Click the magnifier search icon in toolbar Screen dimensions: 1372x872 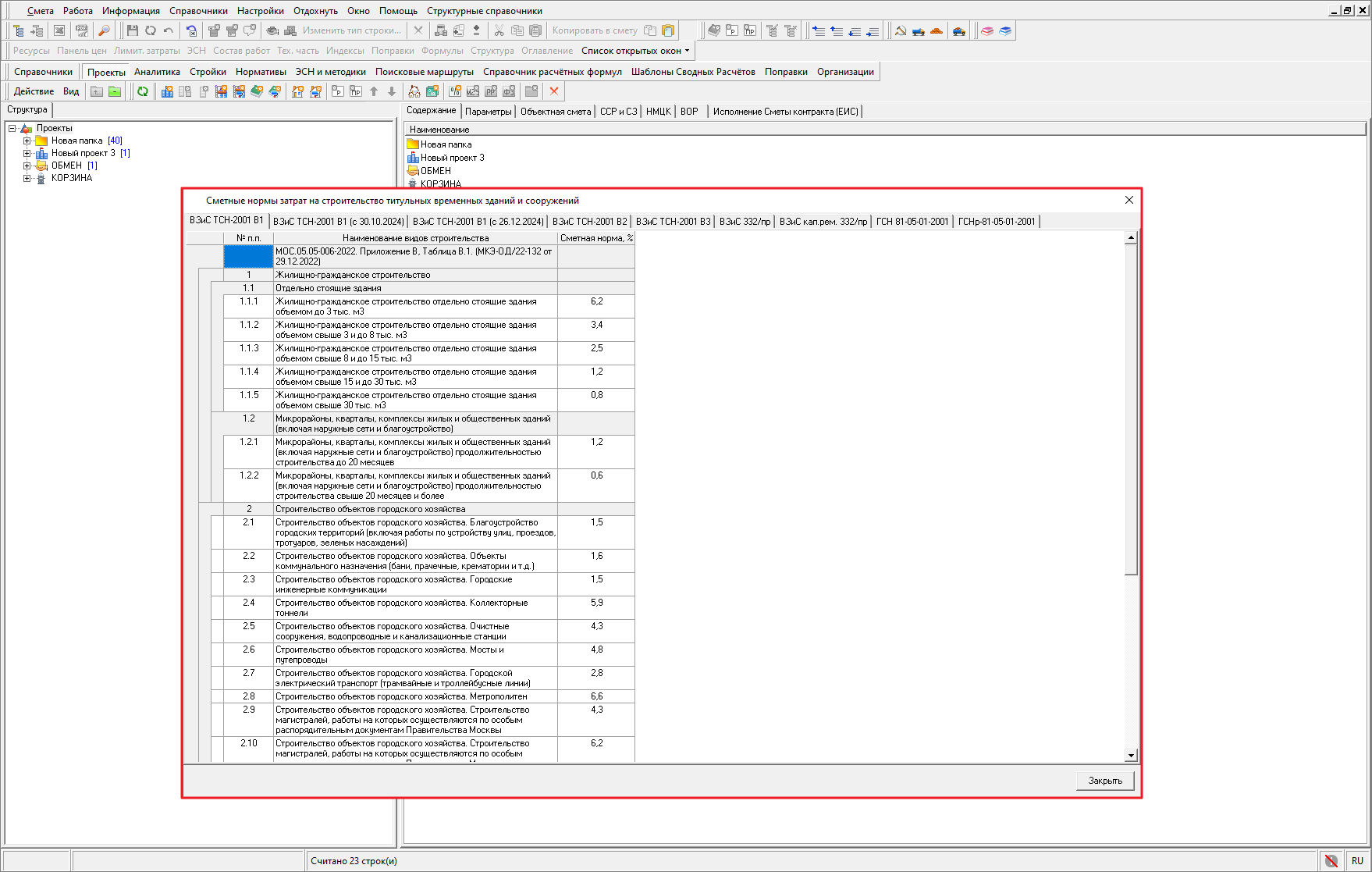104,30
